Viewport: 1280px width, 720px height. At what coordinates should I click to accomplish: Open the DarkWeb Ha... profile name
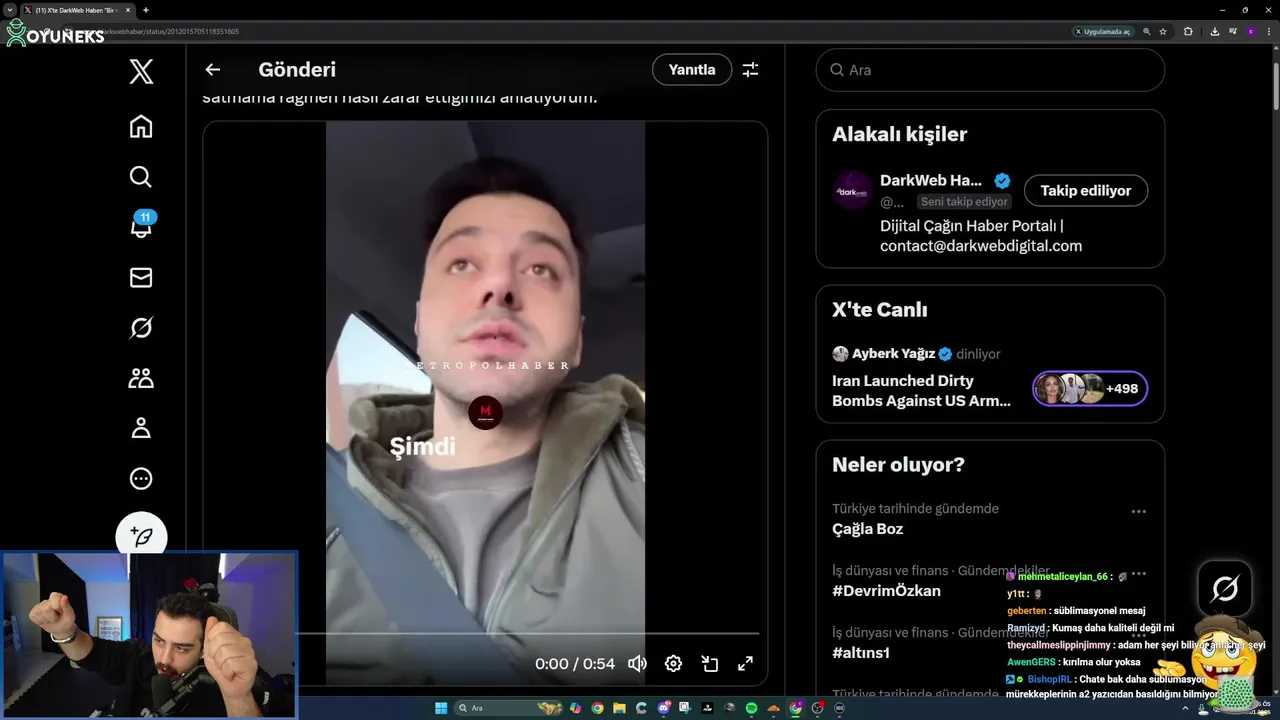931,180
